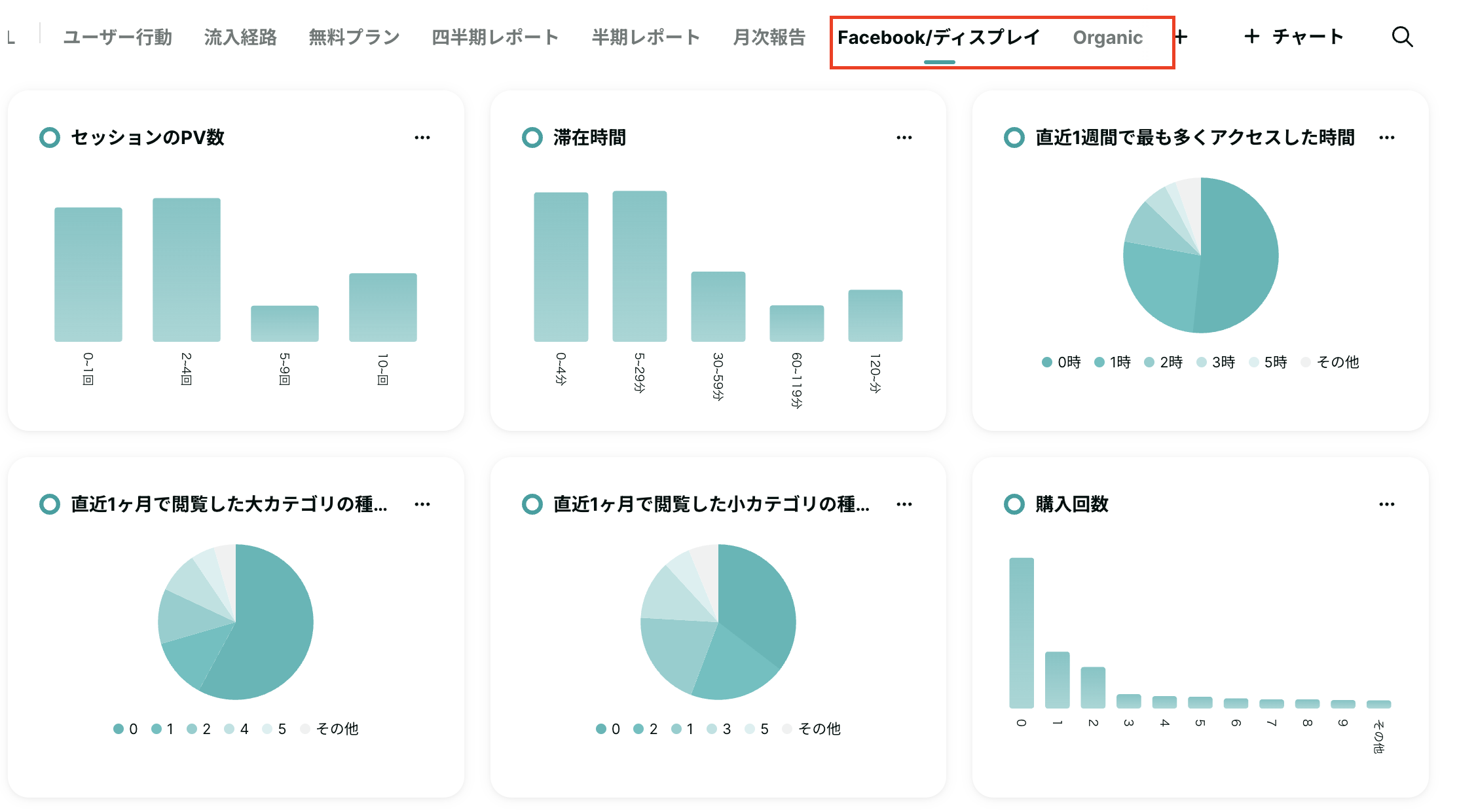Toggle その他 legend in 大カテゴリ chart
This screenshot has width=1476, height=812.
click(329, 729)
